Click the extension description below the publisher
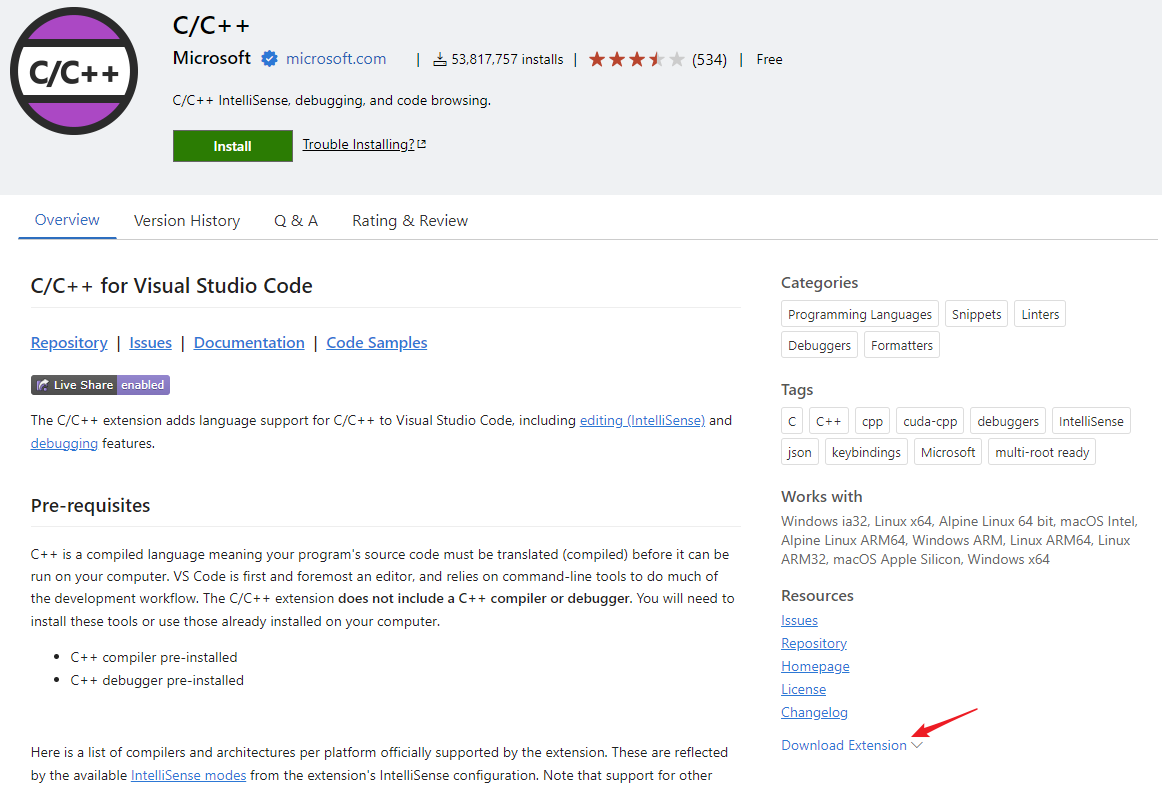This screenshot has height=787, width=1162. tap(332, 100)
